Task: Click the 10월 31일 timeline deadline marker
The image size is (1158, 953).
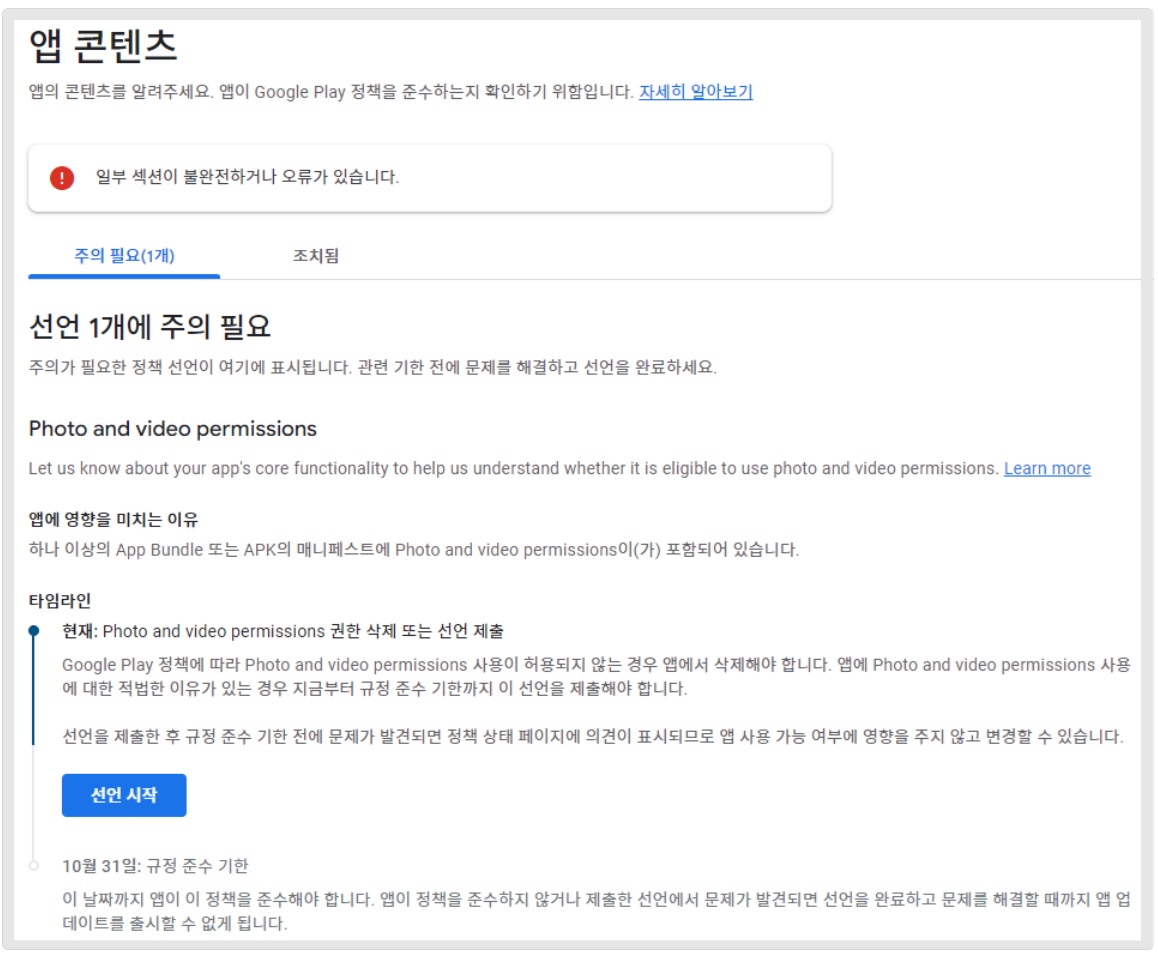Action: (x=34, y=865)
